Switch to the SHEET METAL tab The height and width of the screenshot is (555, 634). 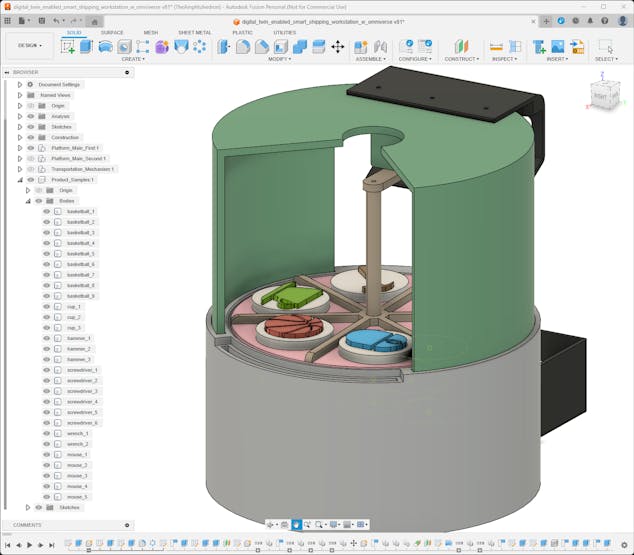pos(194,32)
